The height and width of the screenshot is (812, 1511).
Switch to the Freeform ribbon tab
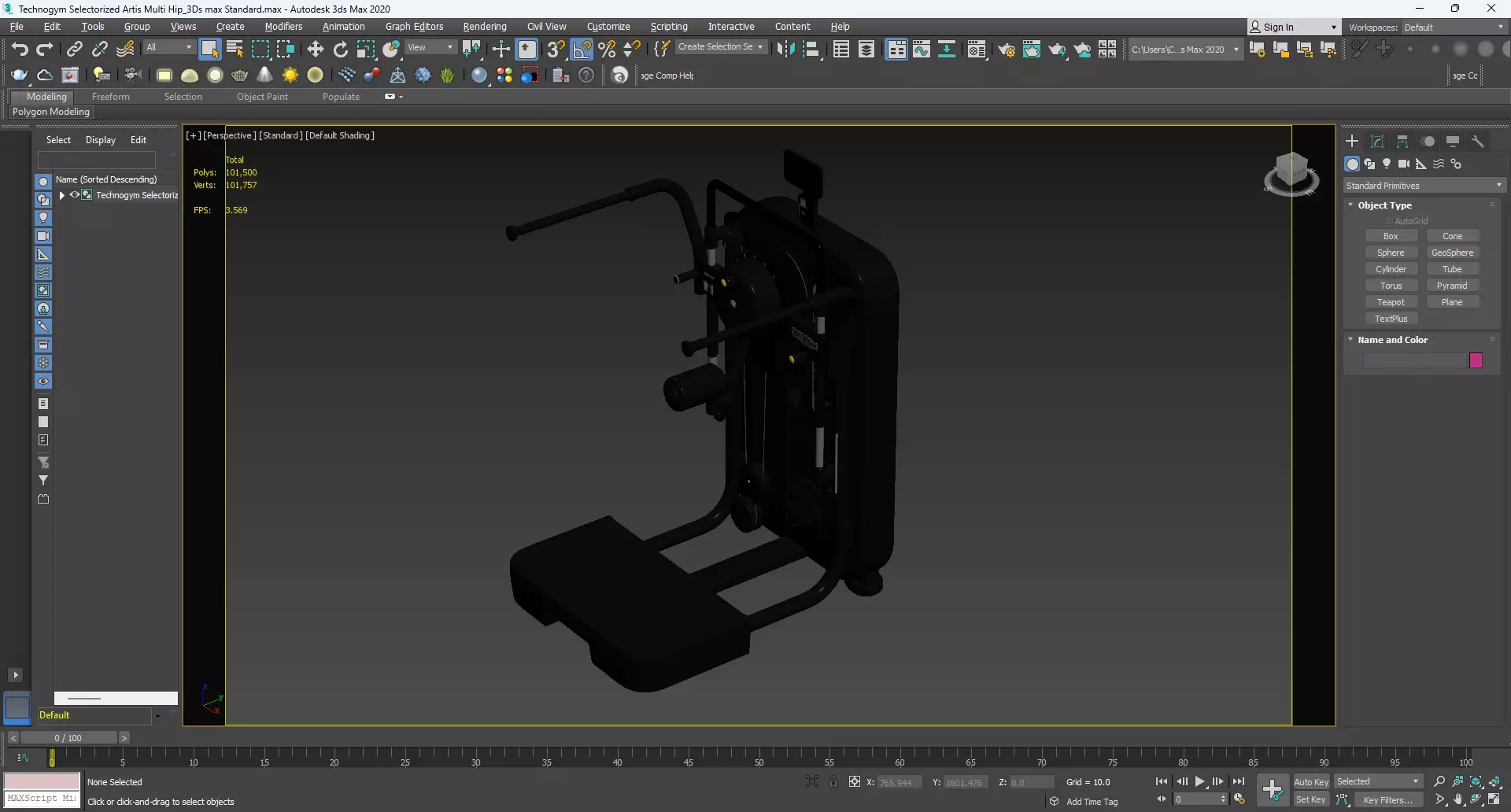coord(111,97)
